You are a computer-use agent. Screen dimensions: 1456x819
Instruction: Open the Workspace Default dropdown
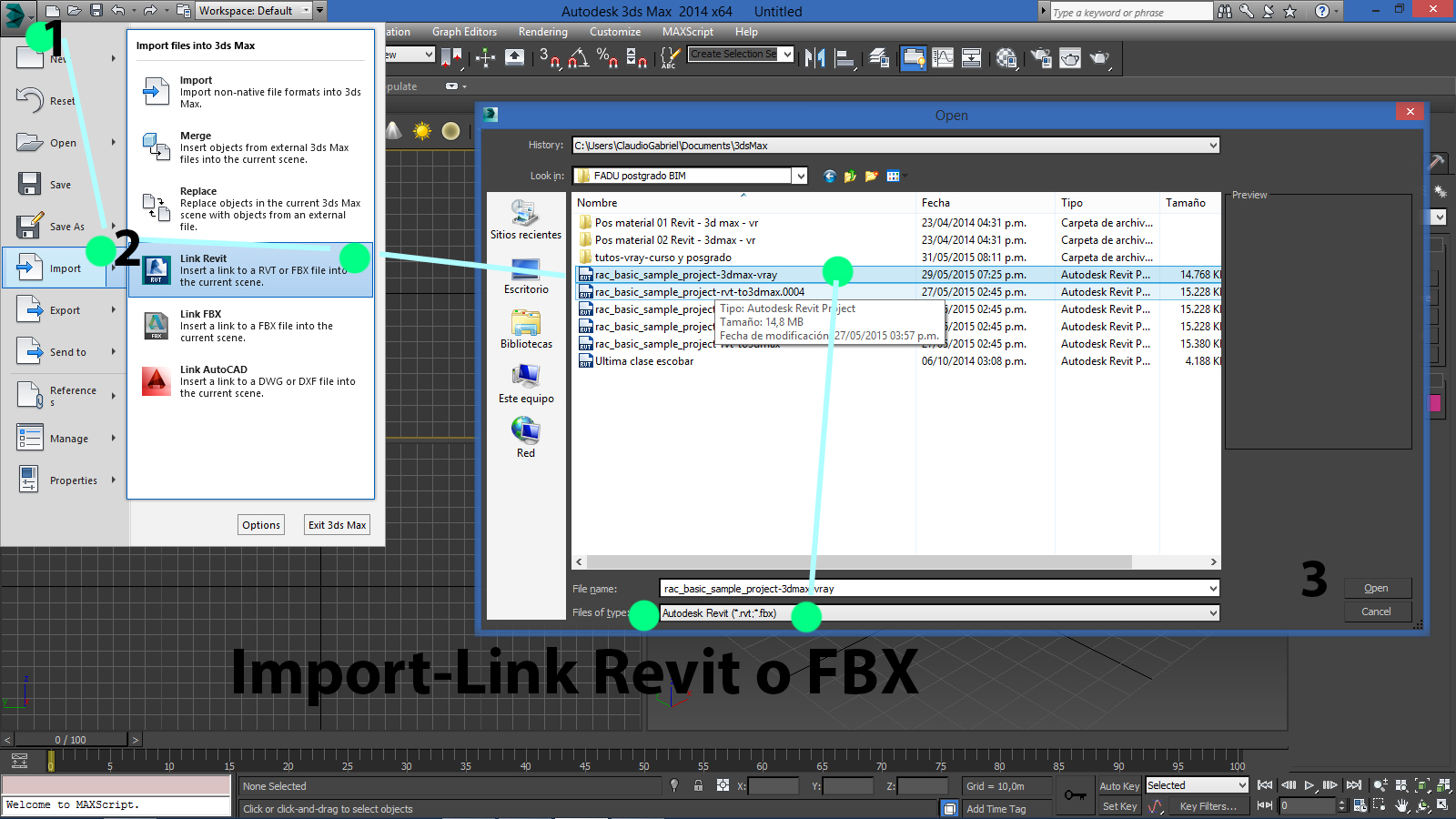[255, 11]
